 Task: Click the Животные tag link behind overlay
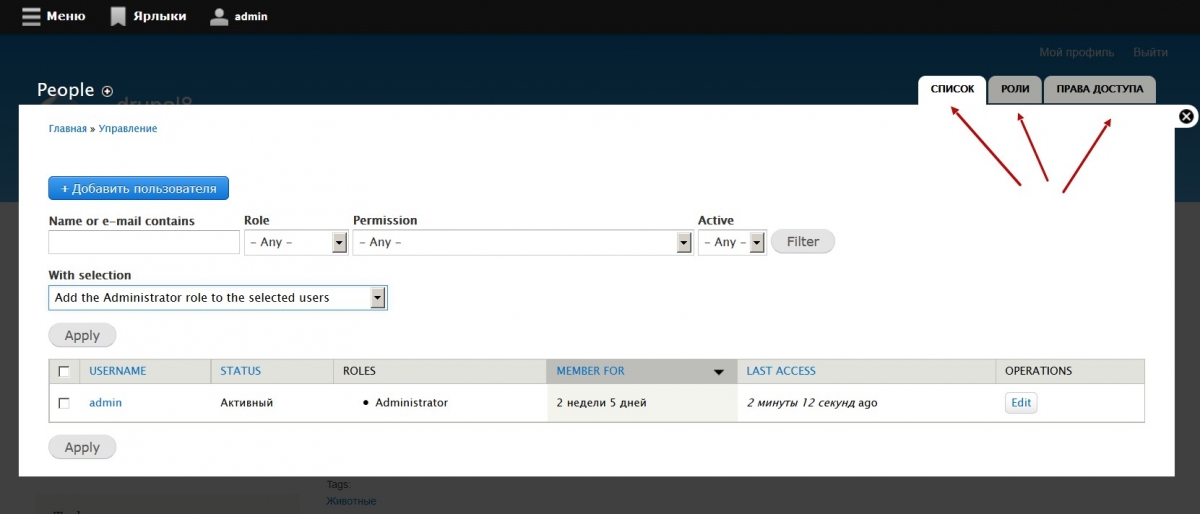tap(351, 501)
